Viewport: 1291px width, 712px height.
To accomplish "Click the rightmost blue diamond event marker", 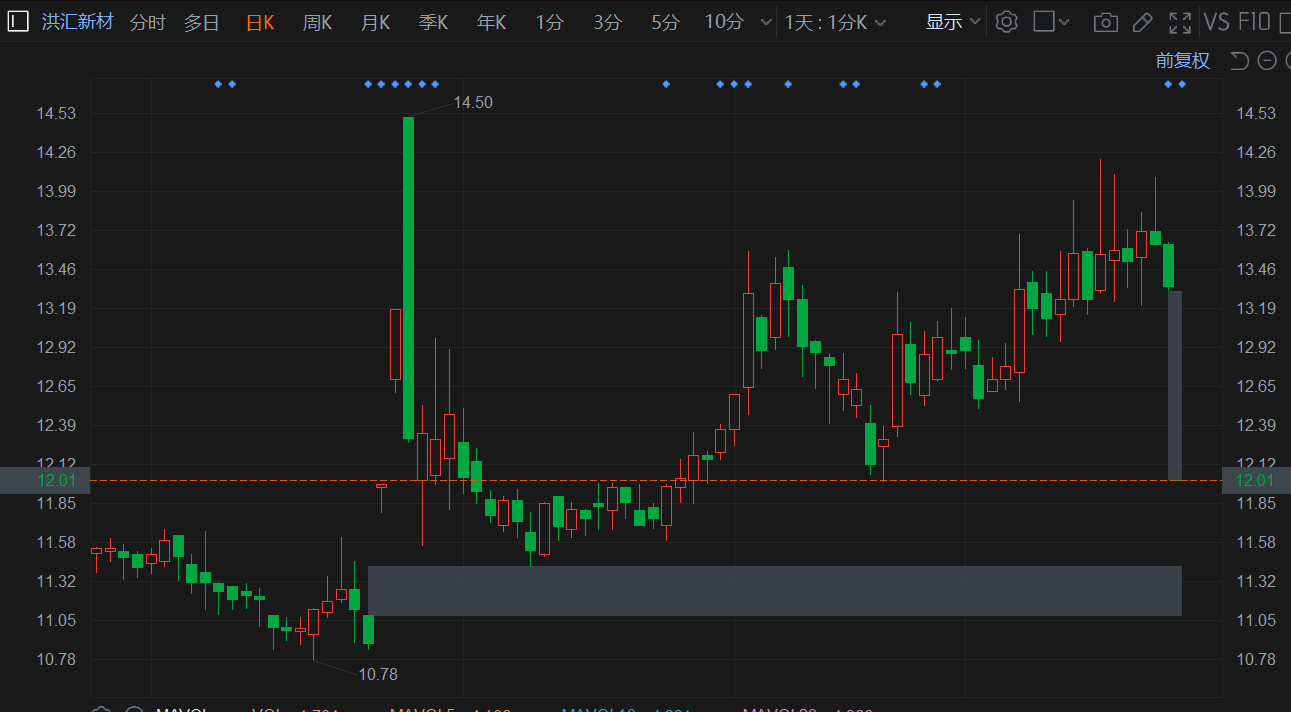I will coord(1182,84).
